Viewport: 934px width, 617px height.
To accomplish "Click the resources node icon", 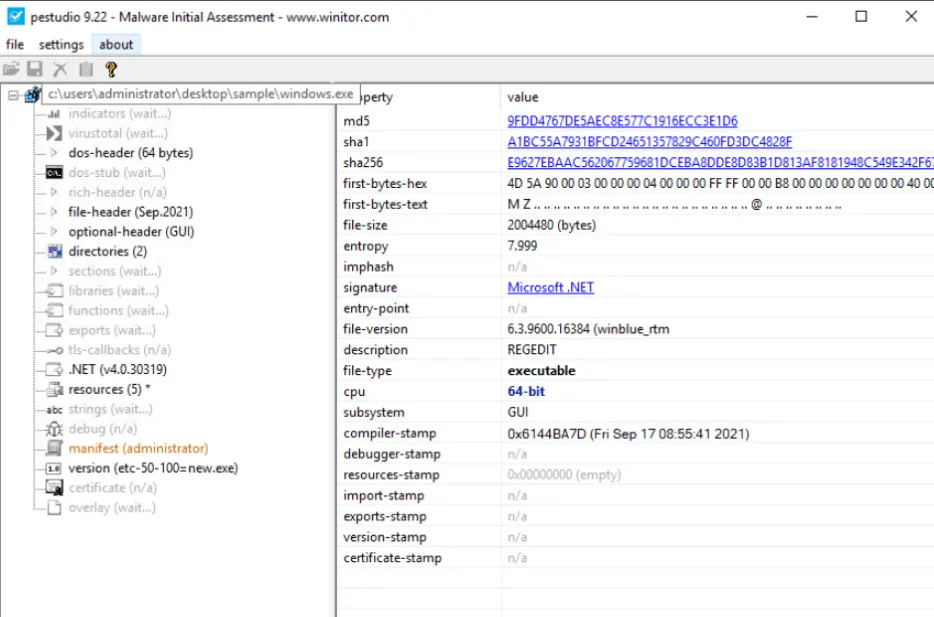I will point(55,389).
